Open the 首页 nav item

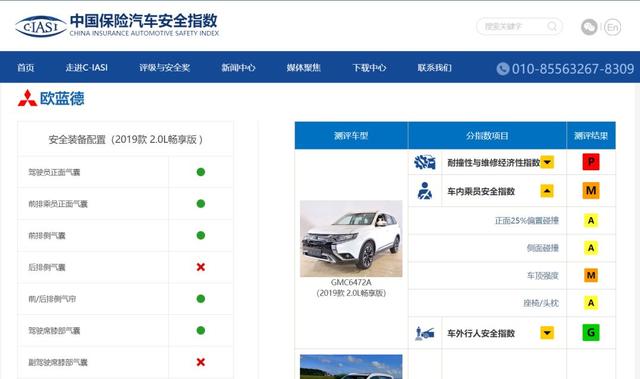coord(25,68)
